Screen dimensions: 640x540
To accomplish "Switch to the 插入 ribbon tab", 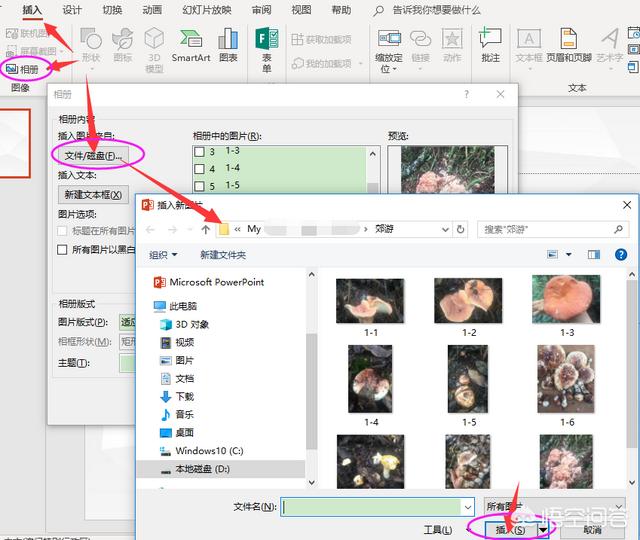I will [32, 10].
